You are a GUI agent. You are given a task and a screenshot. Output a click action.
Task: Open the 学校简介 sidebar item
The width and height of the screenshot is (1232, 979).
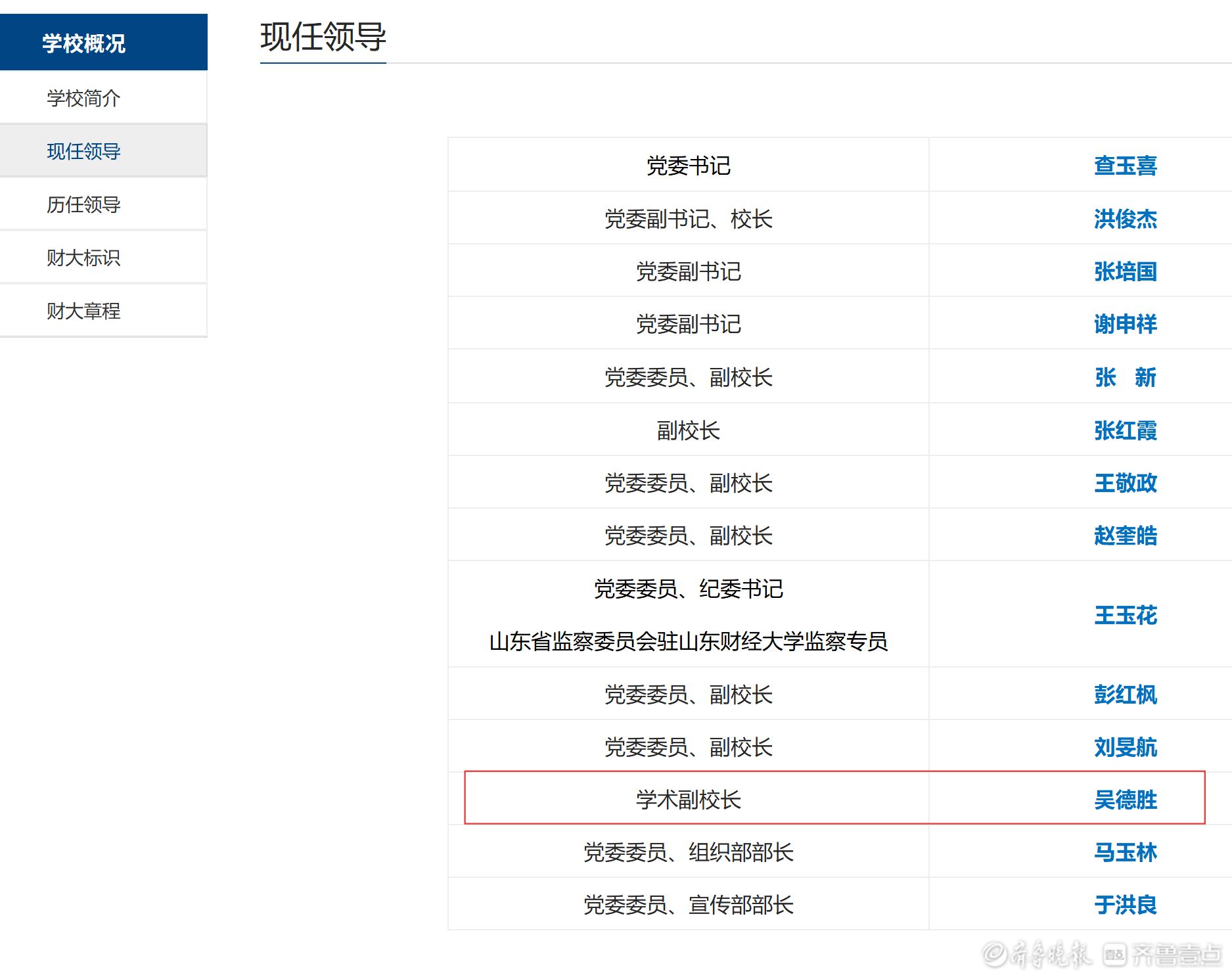point(83,98)
